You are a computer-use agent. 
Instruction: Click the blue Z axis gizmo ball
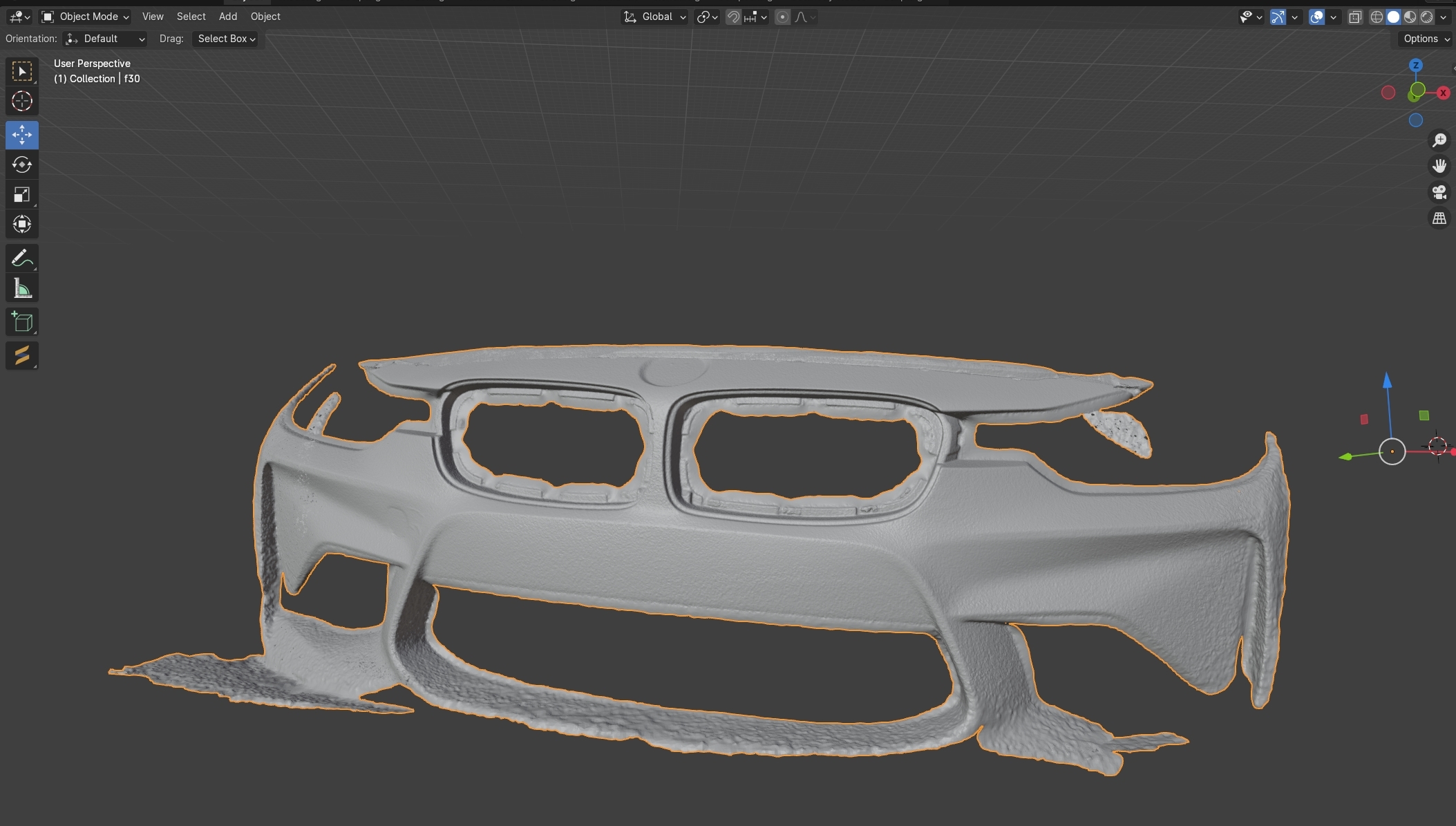[1416, 65]
